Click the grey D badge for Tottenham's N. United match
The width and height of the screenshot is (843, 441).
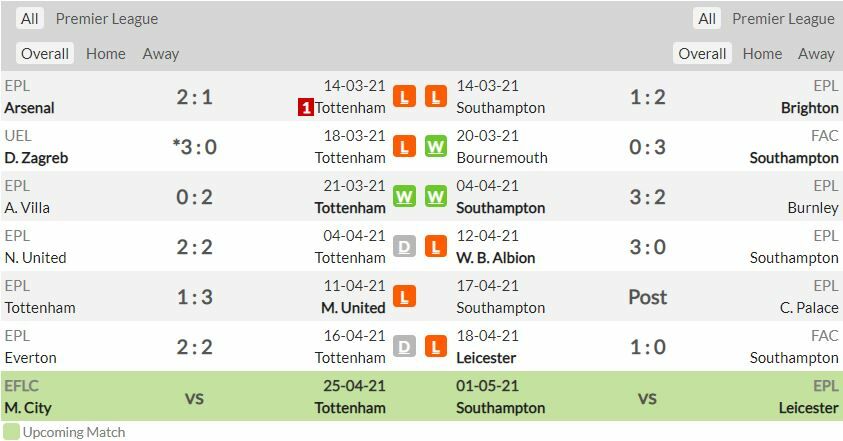404,247
